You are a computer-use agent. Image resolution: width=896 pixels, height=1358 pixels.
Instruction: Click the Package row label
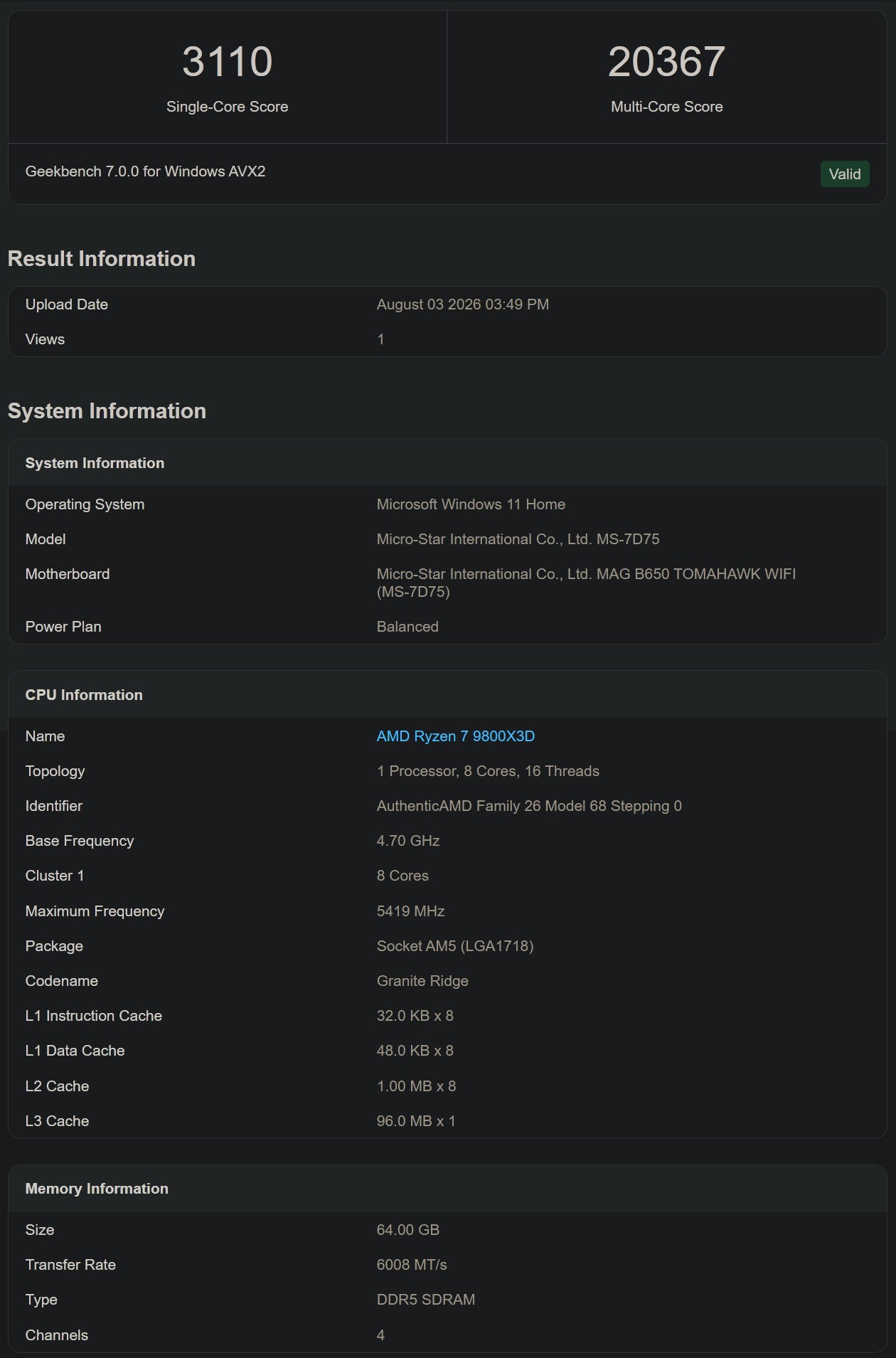point(54,946)
